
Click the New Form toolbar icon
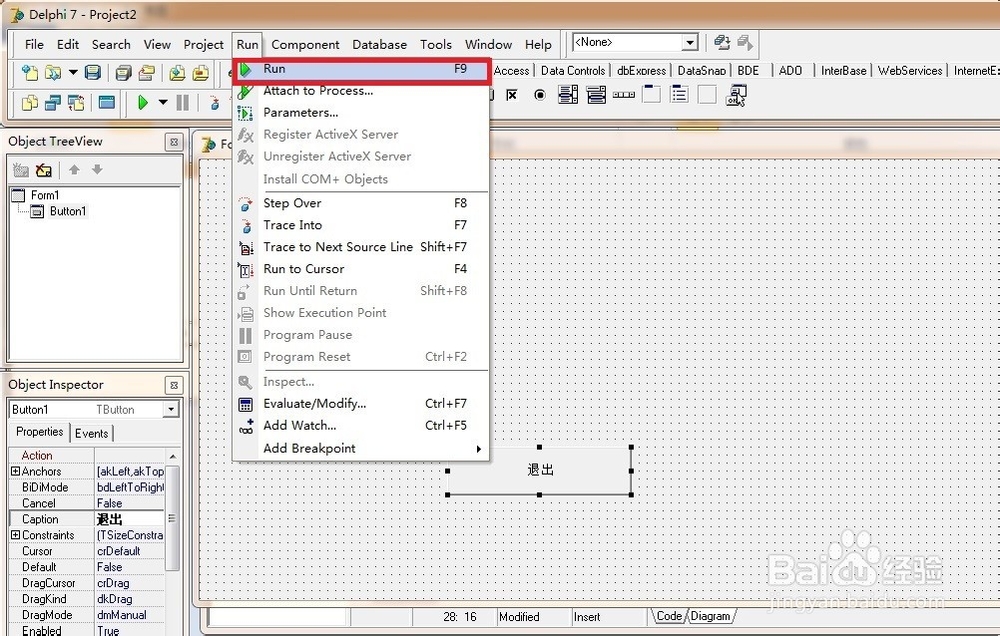(107, 102)
